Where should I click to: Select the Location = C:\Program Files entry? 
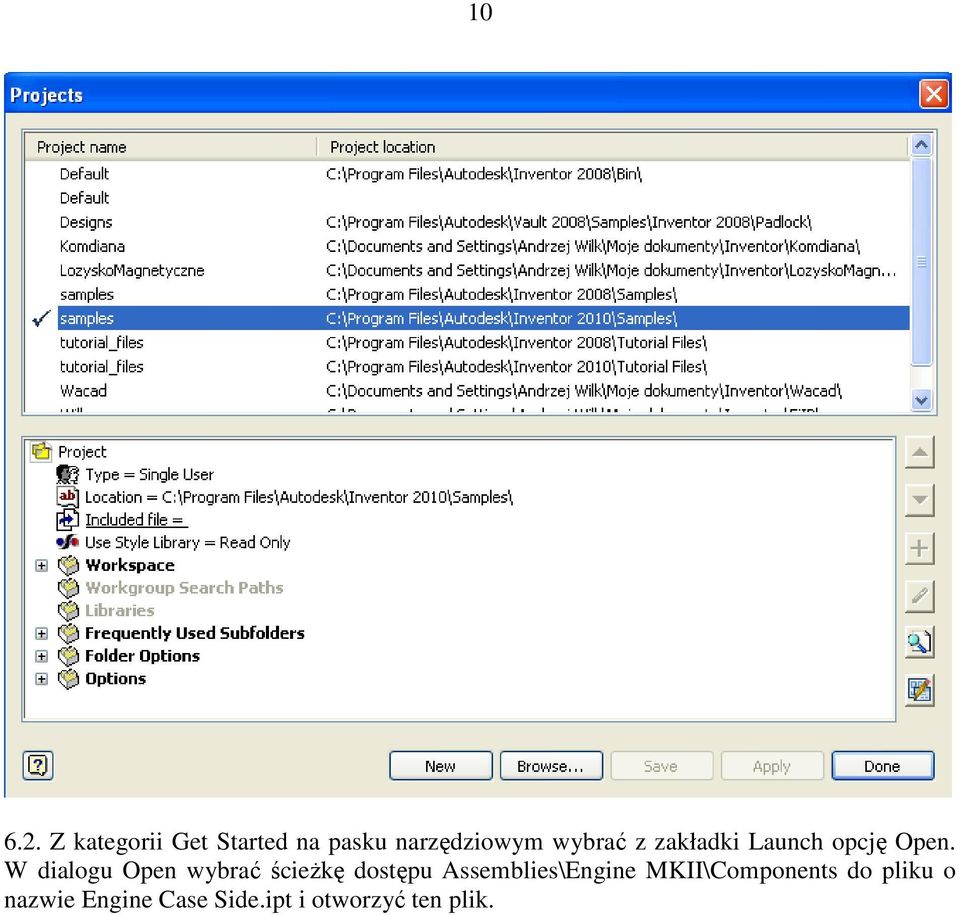299,497
